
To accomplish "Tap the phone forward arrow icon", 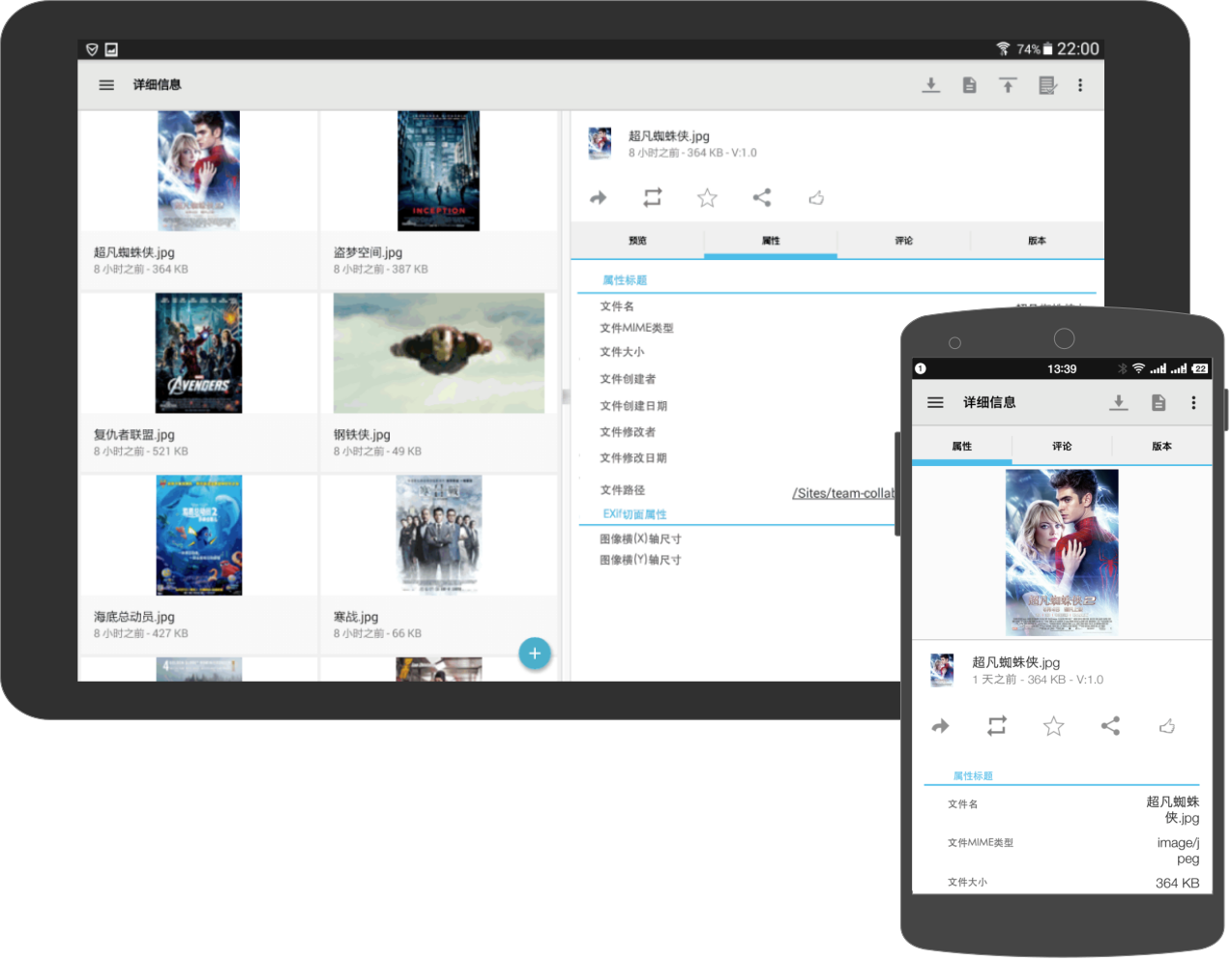I will click(x=940, y=726).
